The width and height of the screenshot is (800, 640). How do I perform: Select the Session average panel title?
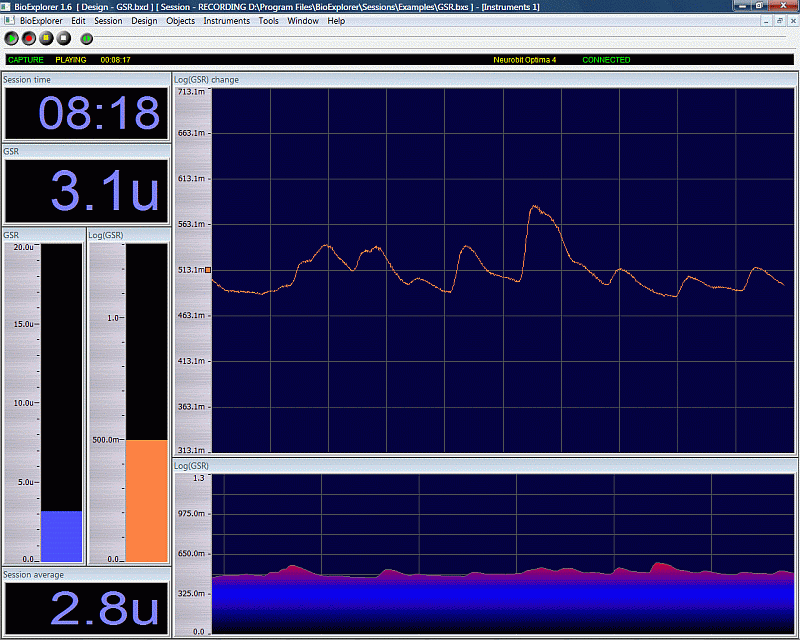click(x=34, y=575)
